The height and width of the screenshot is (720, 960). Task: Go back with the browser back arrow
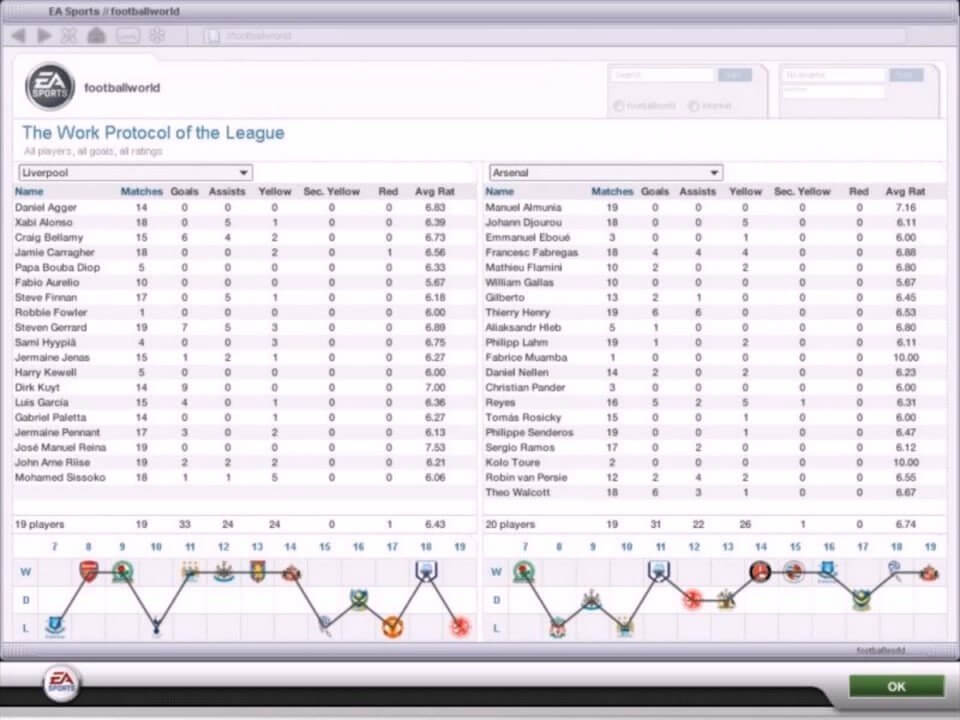pos(19,36)
